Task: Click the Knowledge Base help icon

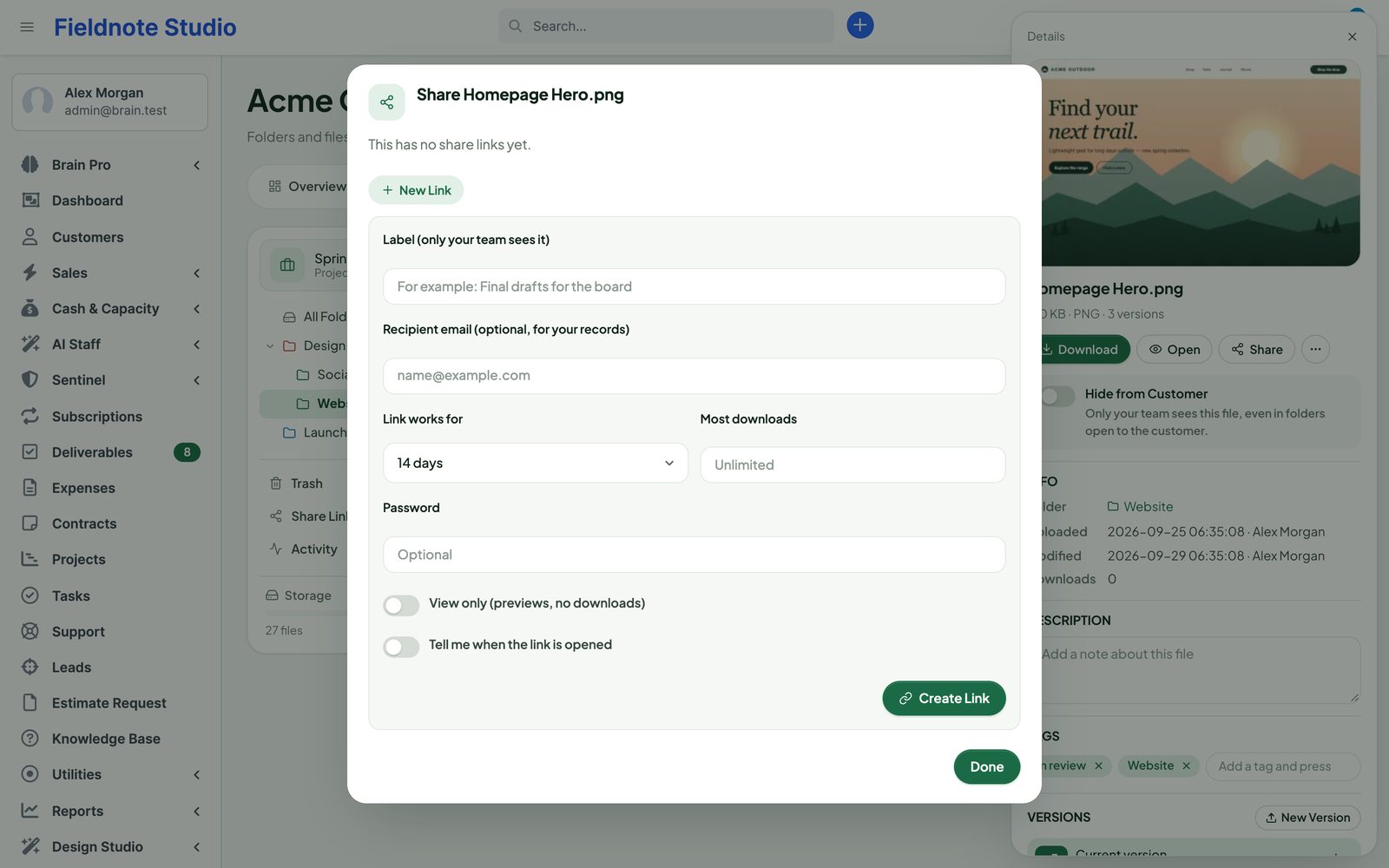Action: pyautogui.click(x=30, y=739)
